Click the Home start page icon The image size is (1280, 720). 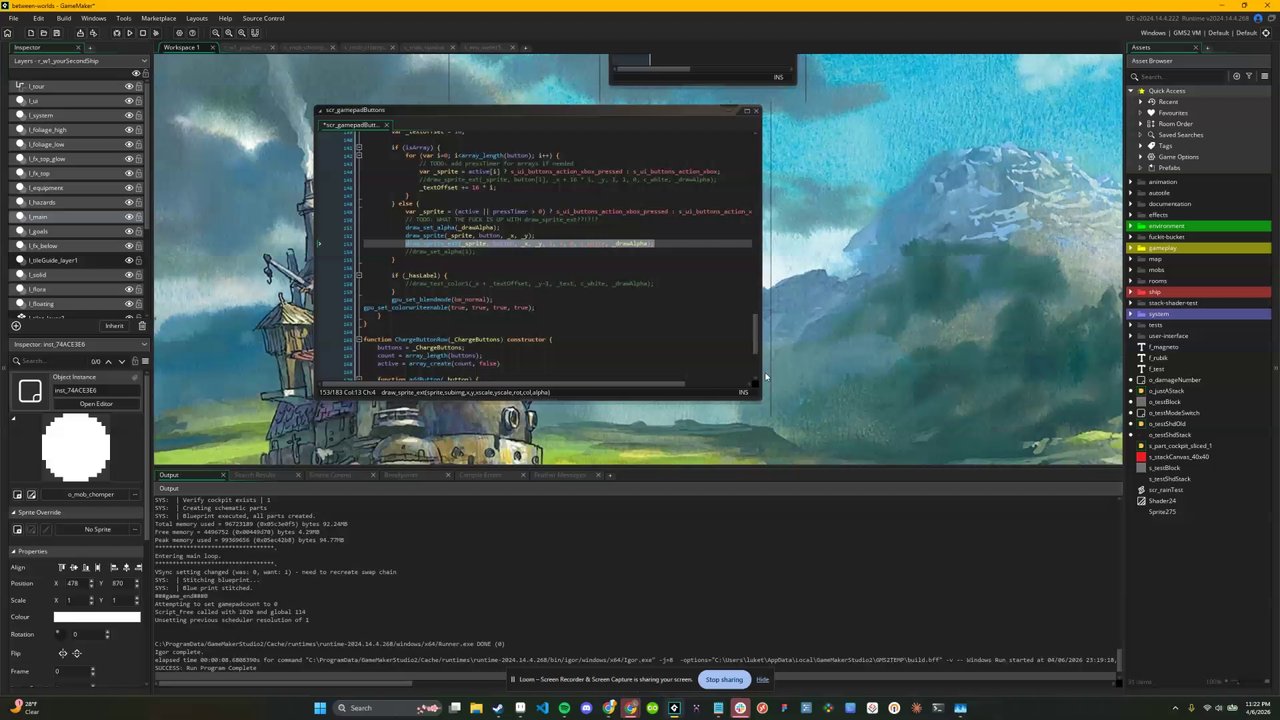pos(8,33)
